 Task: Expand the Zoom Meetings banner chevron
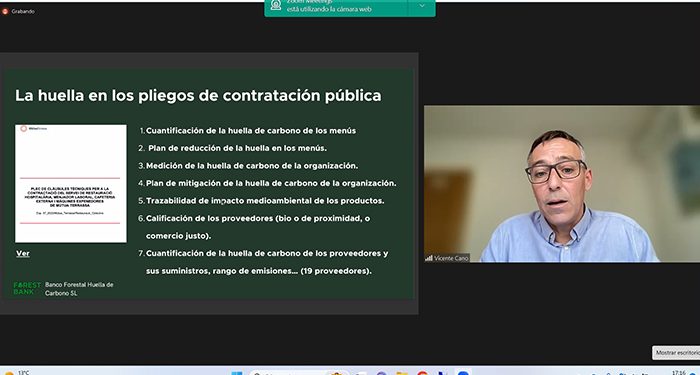point(421,6)
